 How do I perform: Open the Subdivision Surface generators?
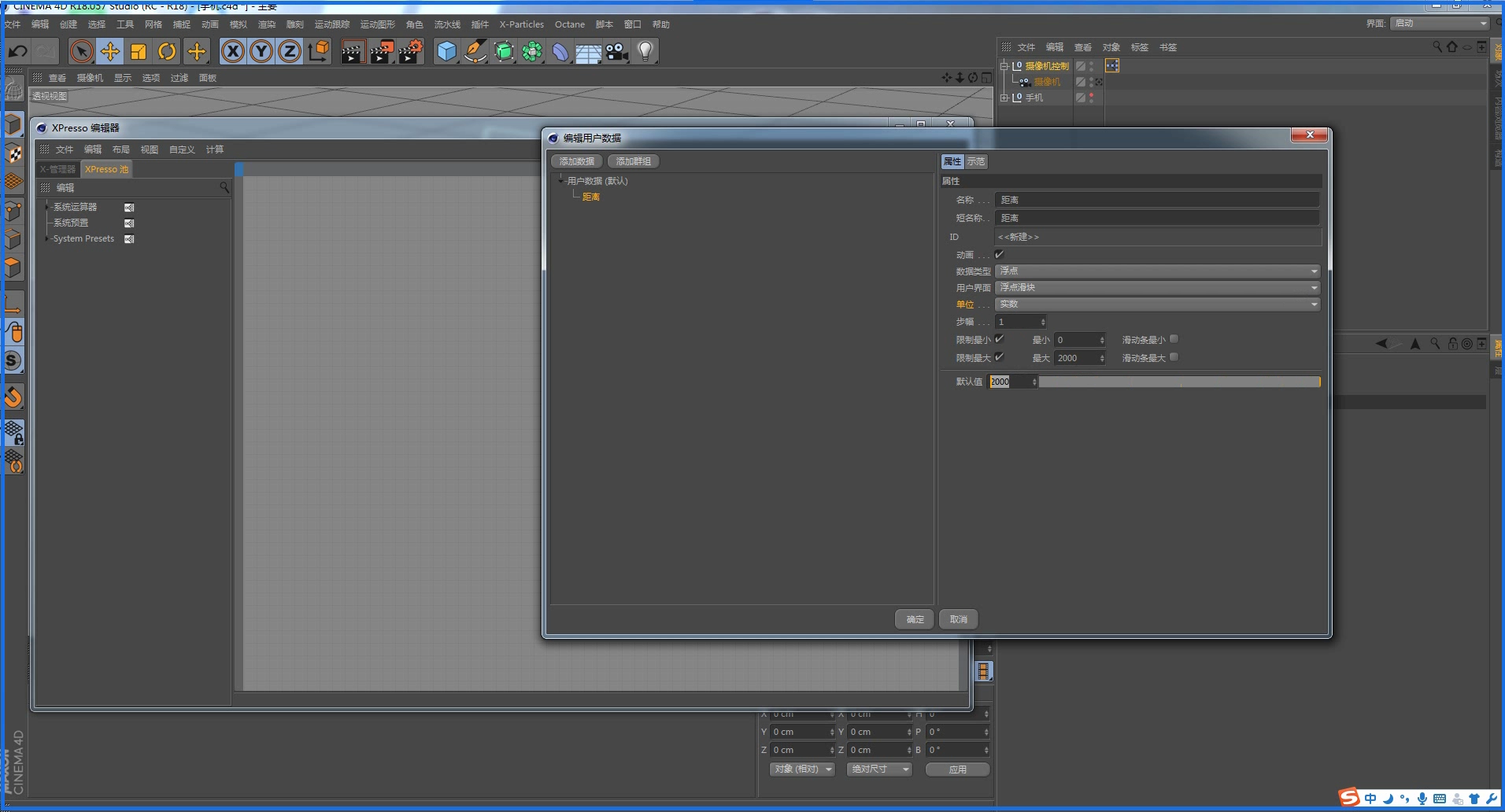[x=504, y=52]
